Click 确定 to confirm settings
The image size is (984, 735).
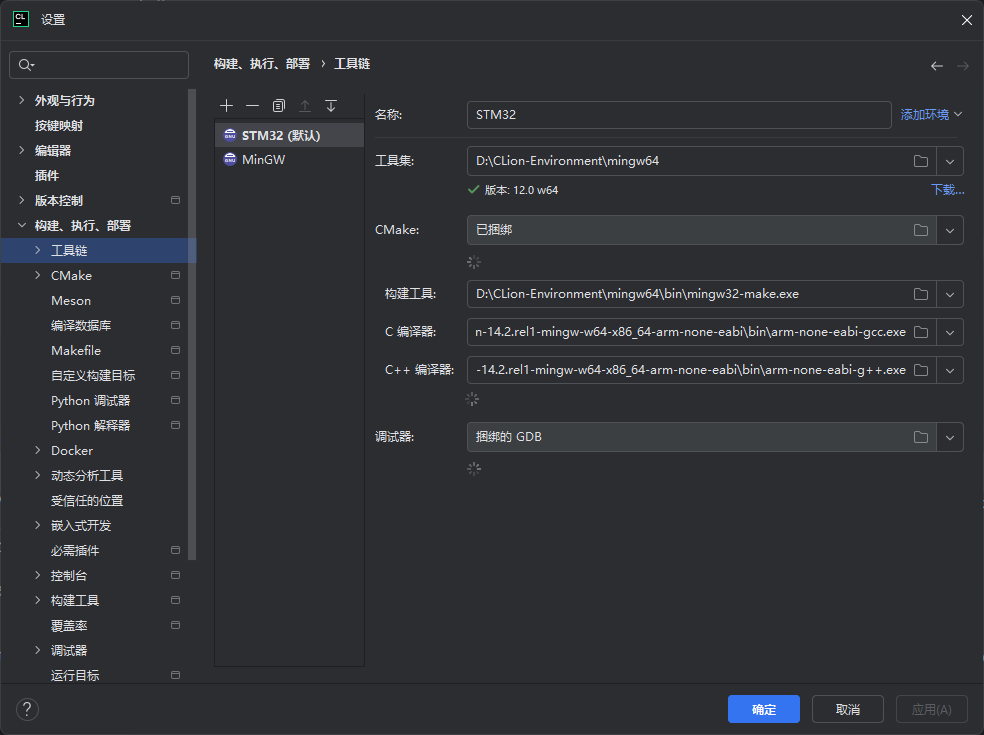[x=764, y=709]
